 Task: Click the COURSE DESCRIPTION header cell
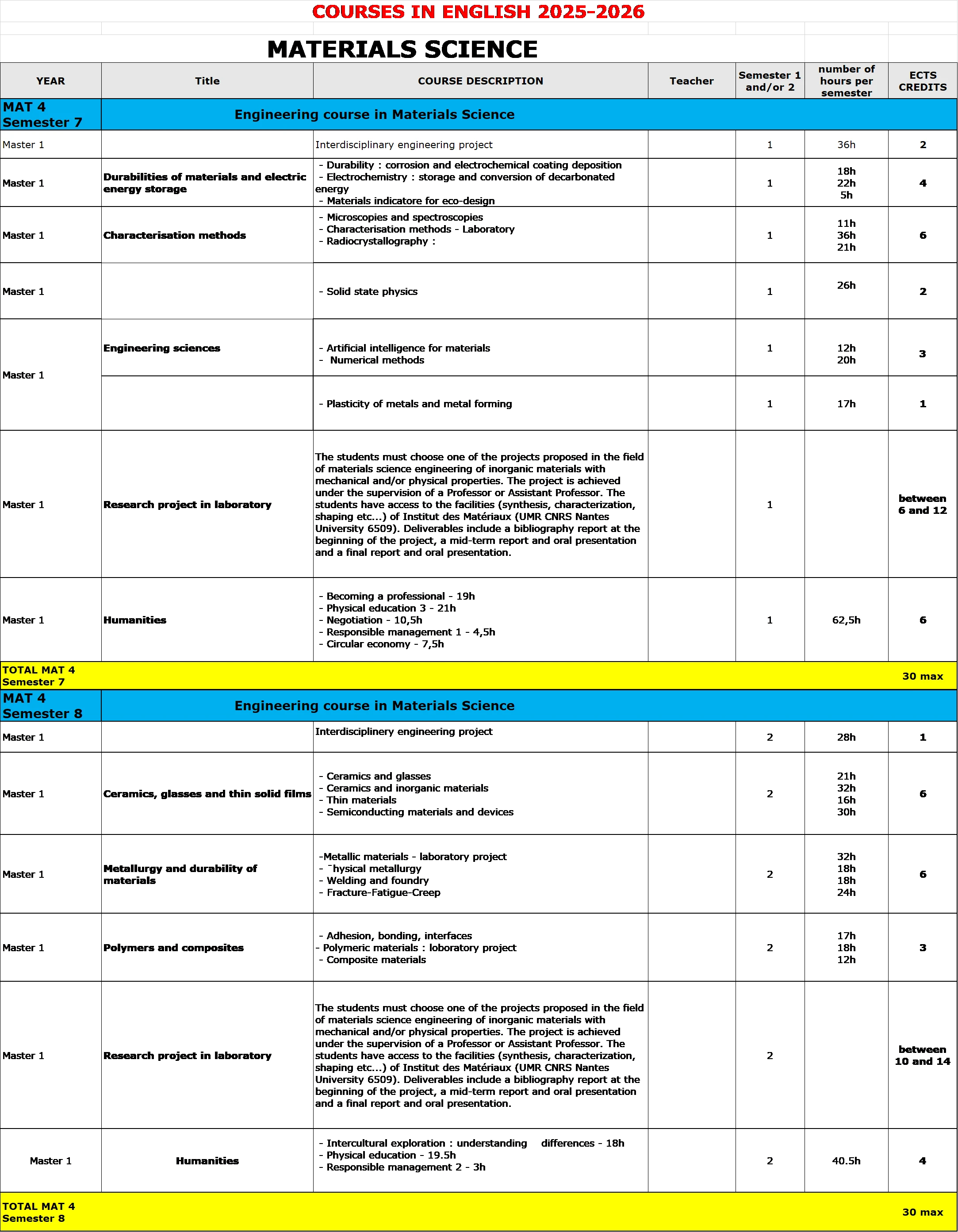point(480,80)
